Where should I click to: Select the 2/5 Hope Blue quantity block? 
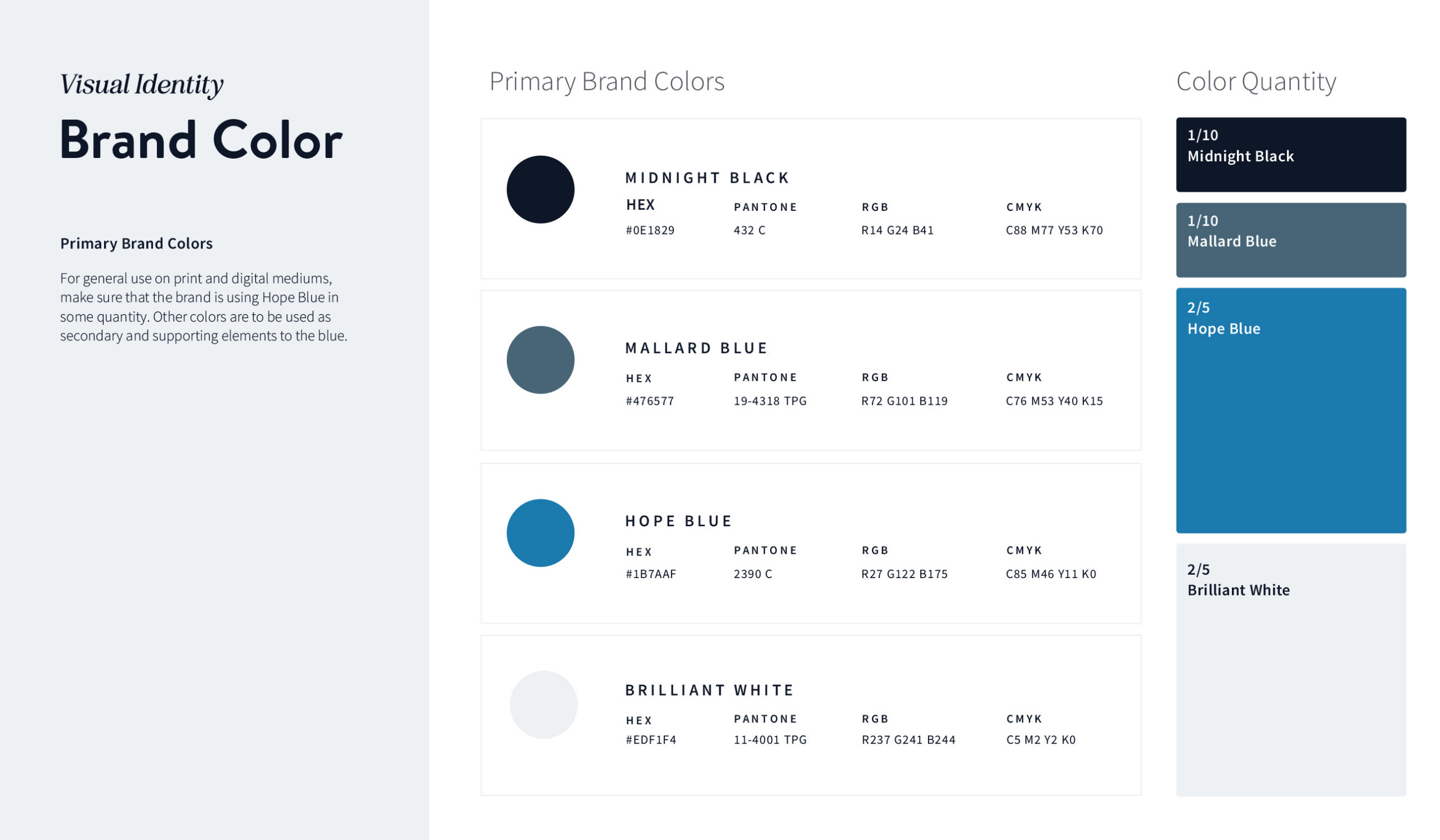(1290, 410)
